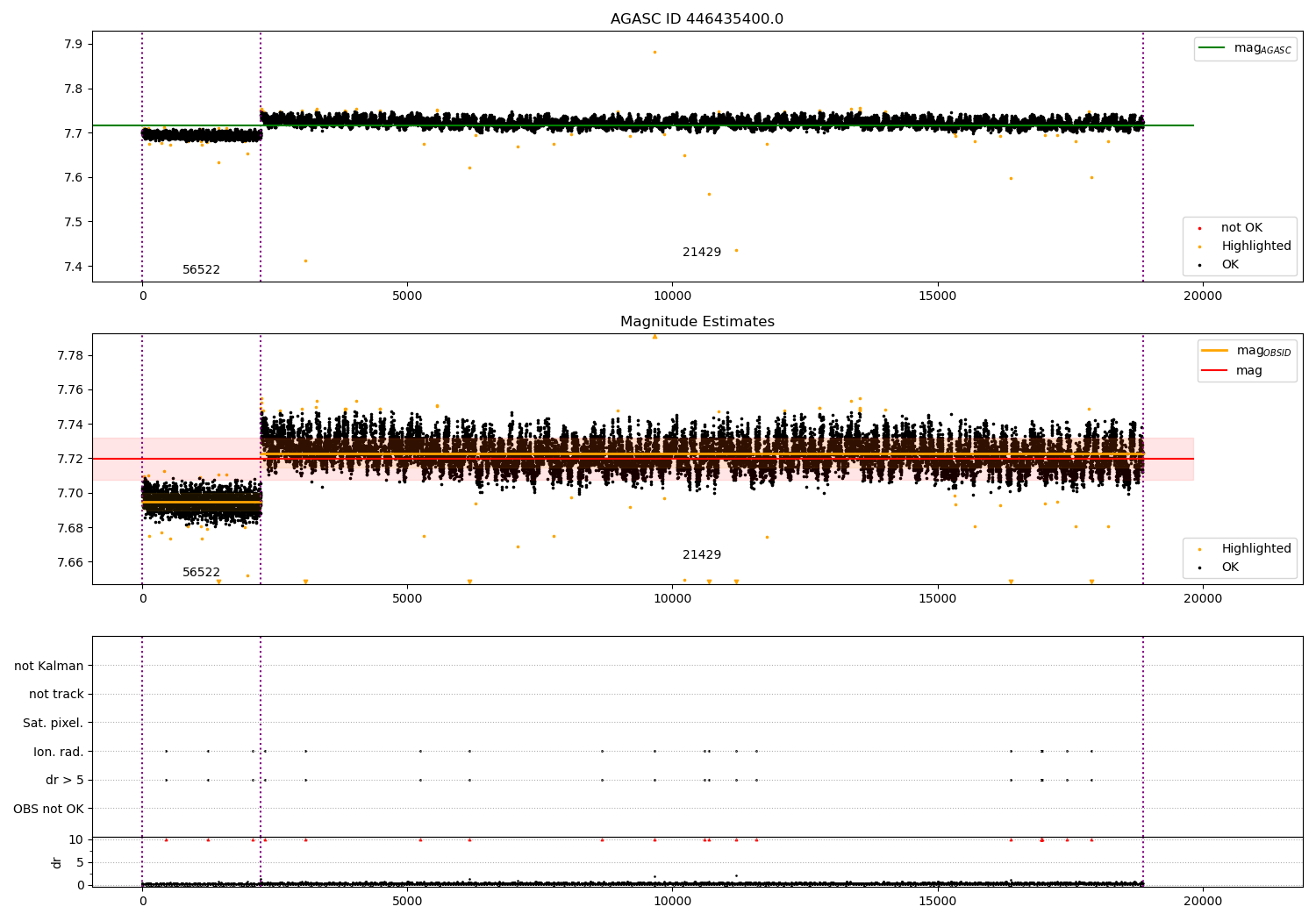
Task: Click the '56522' label in middle plot
Action: coord(202,573)
